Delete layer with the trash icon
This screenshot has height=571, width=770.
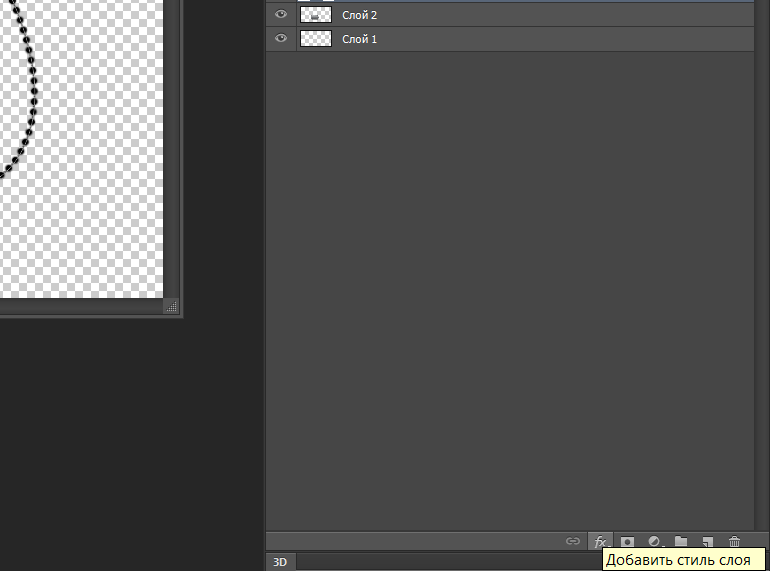pos(734,541)
